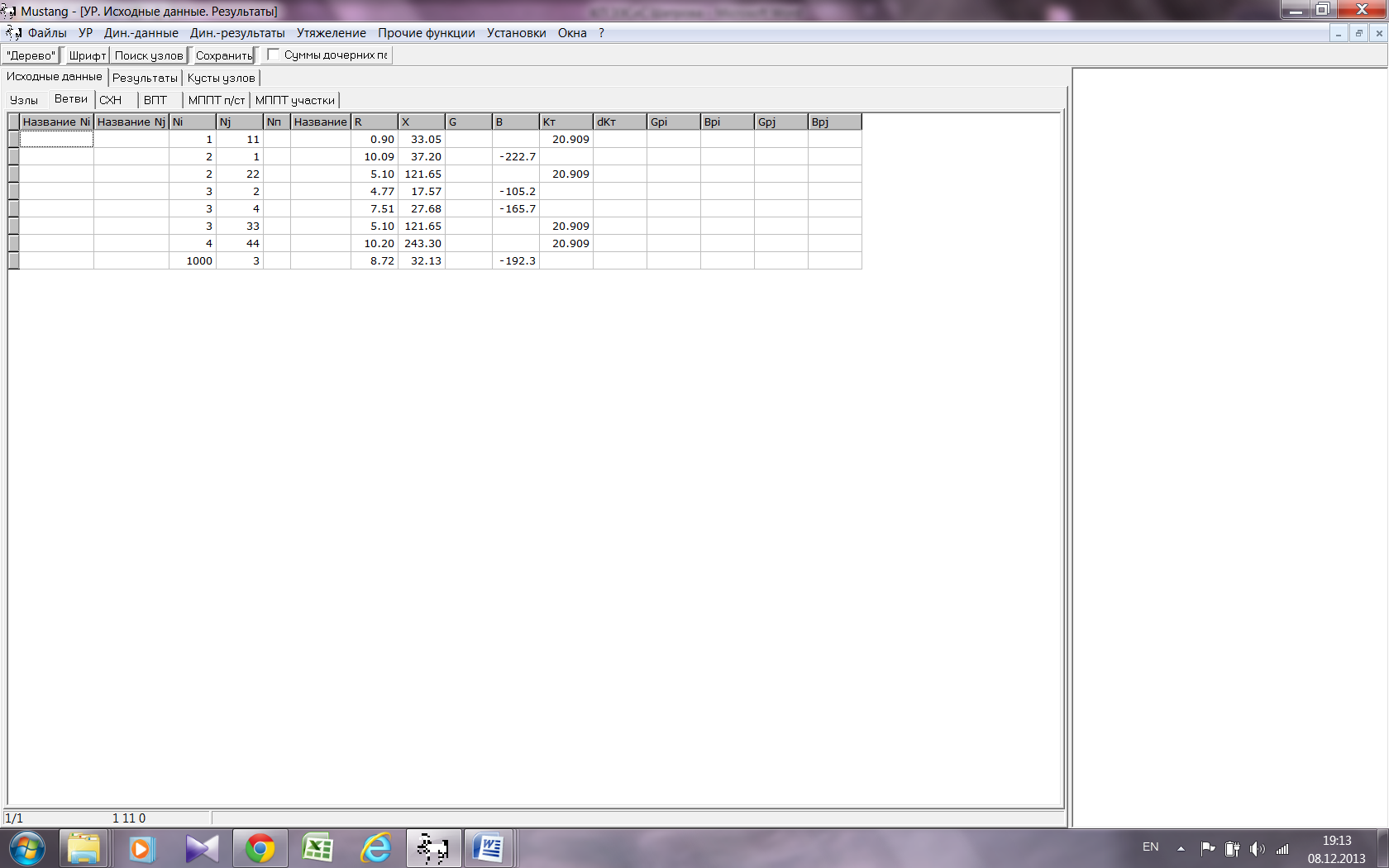
Task: Click the X column header
Action: coord(422,122)
